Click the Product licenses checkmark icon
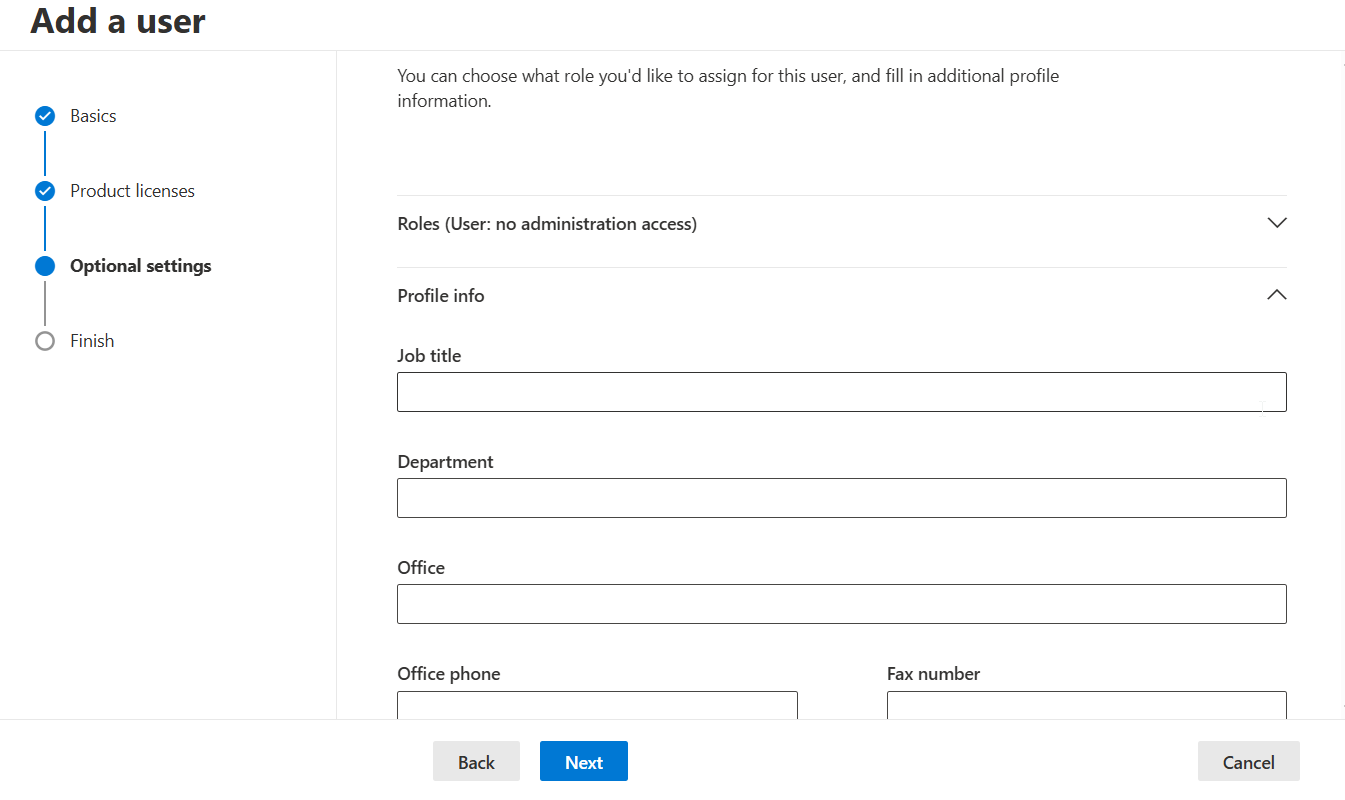The image size is (1345, 800). [x=45, y=191]
